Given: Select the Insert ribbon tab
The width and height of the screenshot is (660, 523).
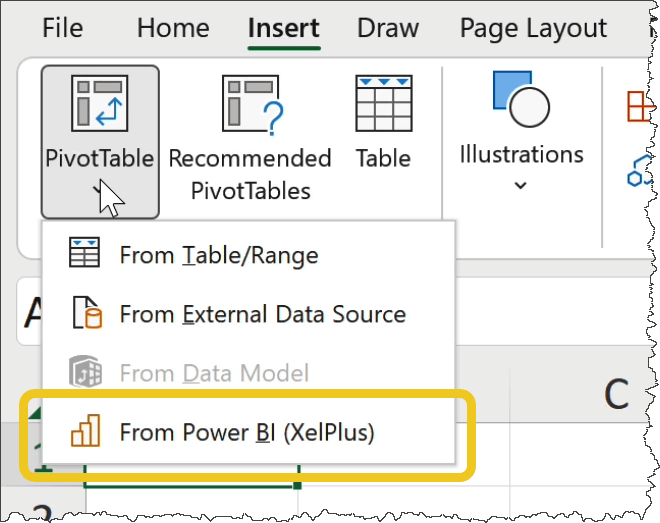Looking at the screenshot, I should 284,28.
